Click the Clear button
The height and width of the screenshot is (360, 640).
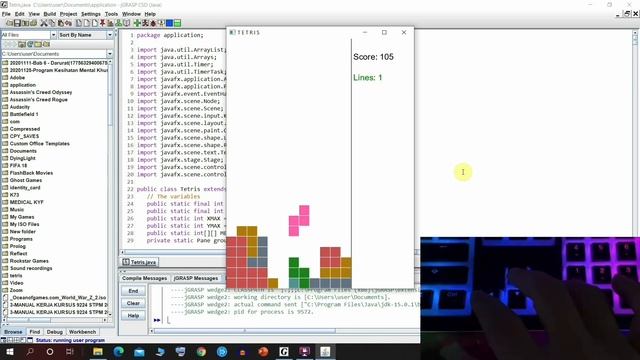point(133,303)
